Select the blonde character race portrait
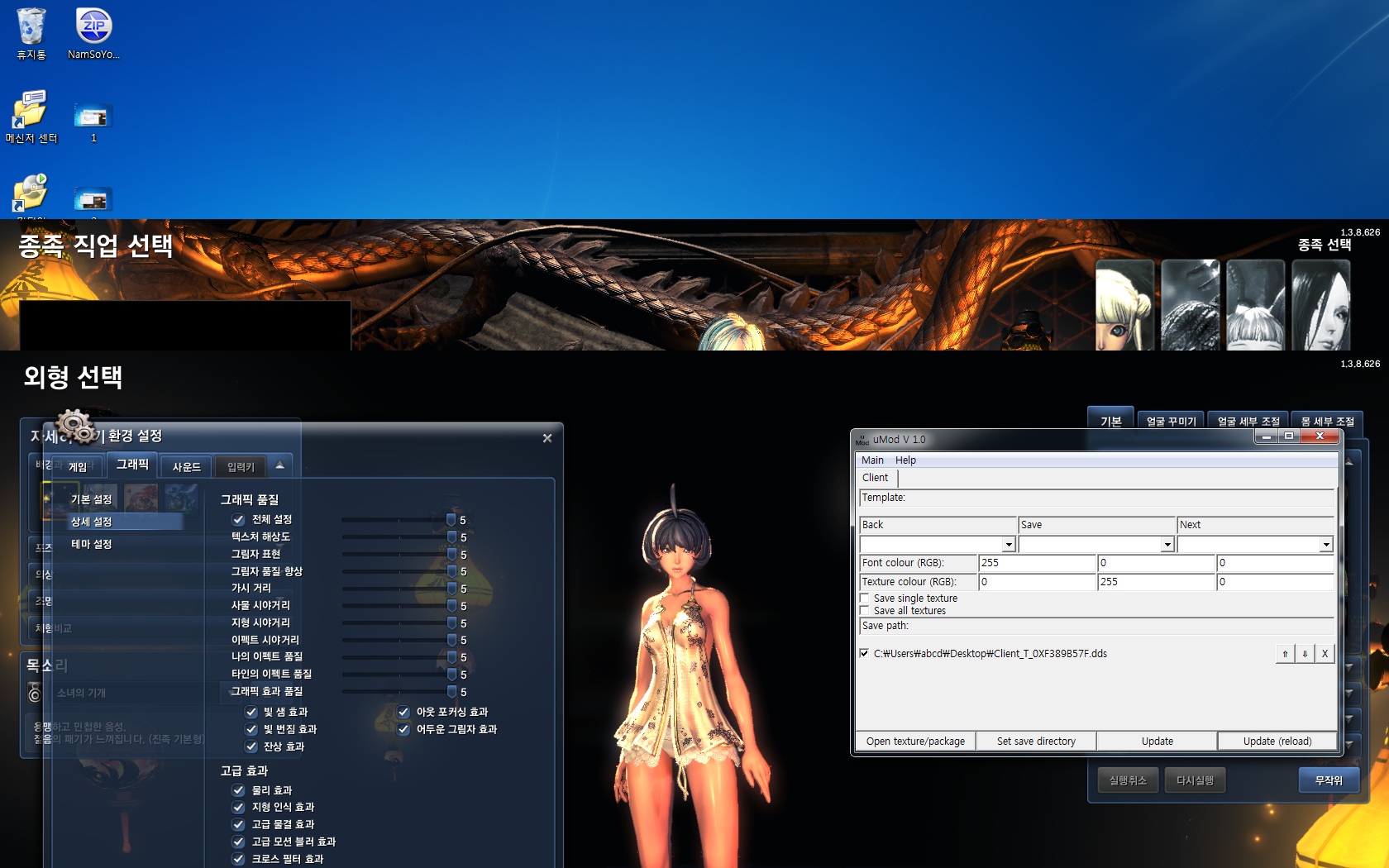1389x868 pixels. coord(1124,305)
